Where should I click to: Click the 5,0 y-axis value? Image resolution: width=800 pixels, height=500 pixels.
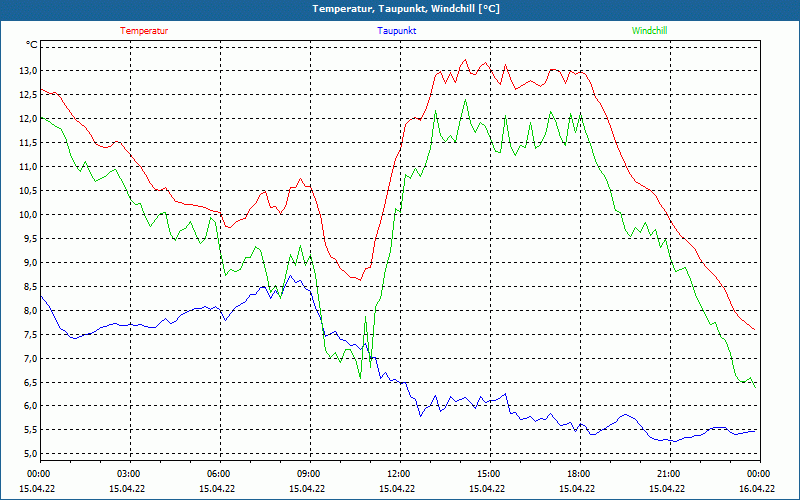[31, 454]
